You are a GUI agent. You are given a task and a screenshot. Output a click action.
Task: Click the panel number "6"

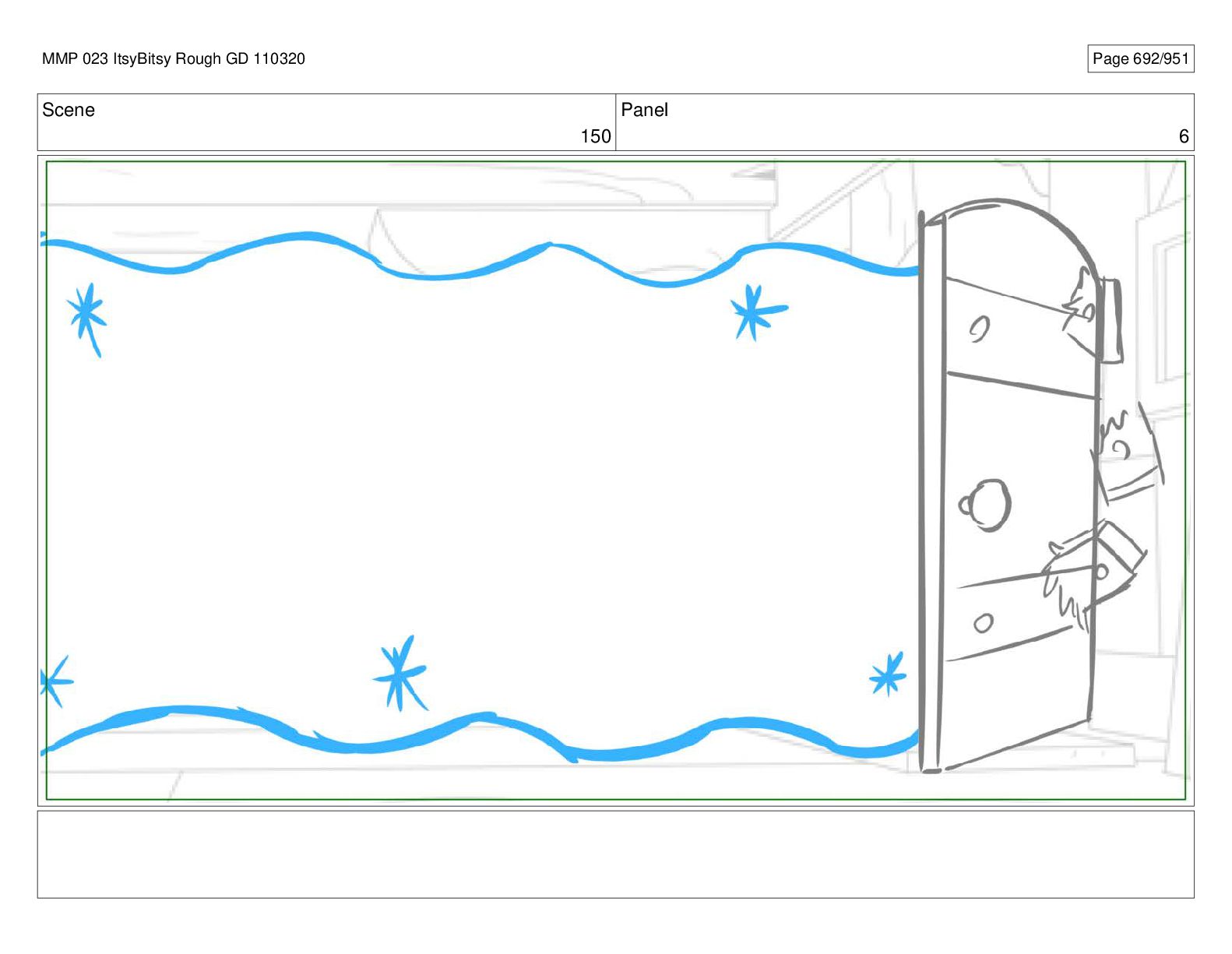pyautogui.click(x=1184, y=136)
